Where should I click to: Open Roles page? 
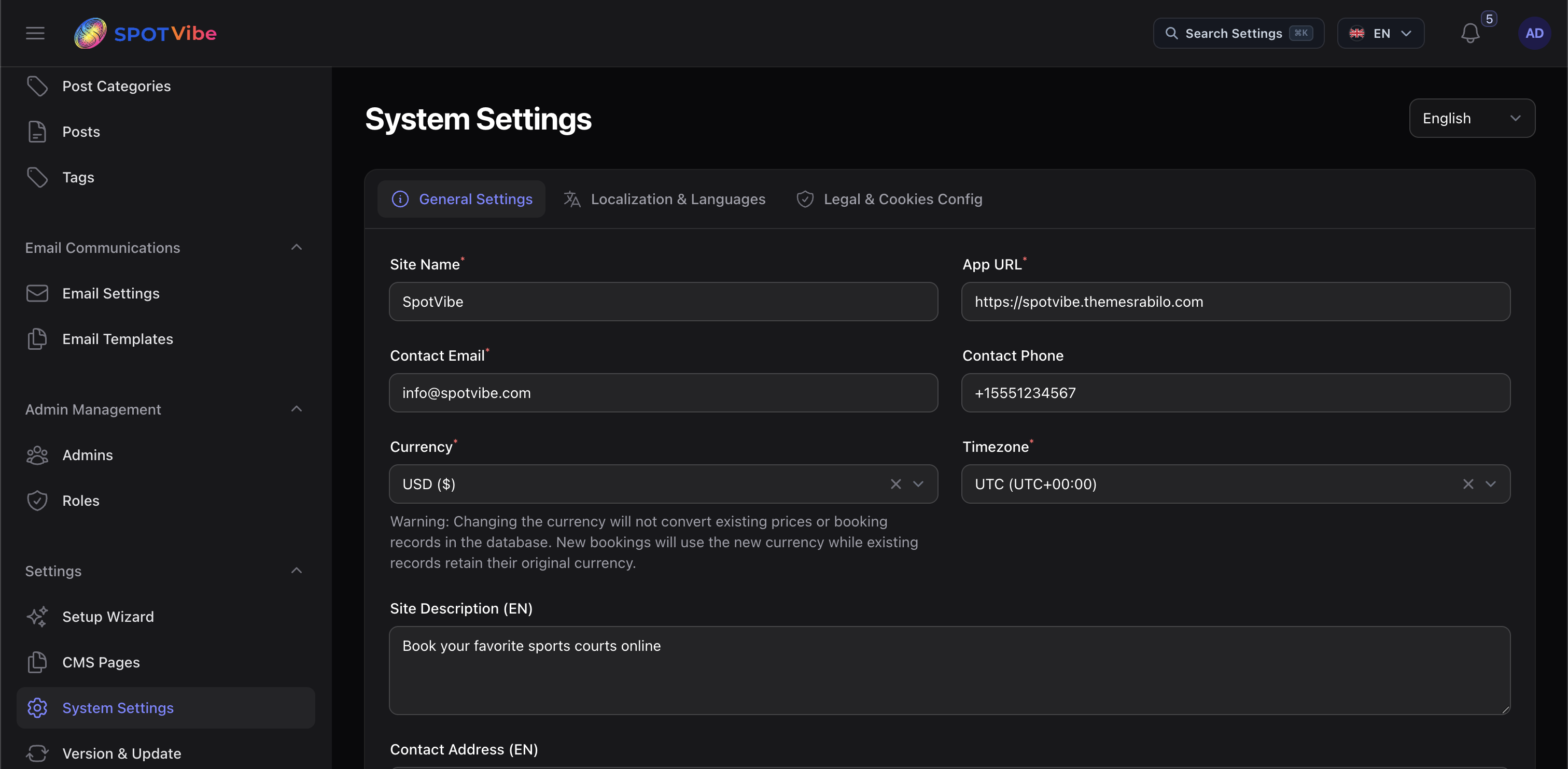(x=165, y=501)
